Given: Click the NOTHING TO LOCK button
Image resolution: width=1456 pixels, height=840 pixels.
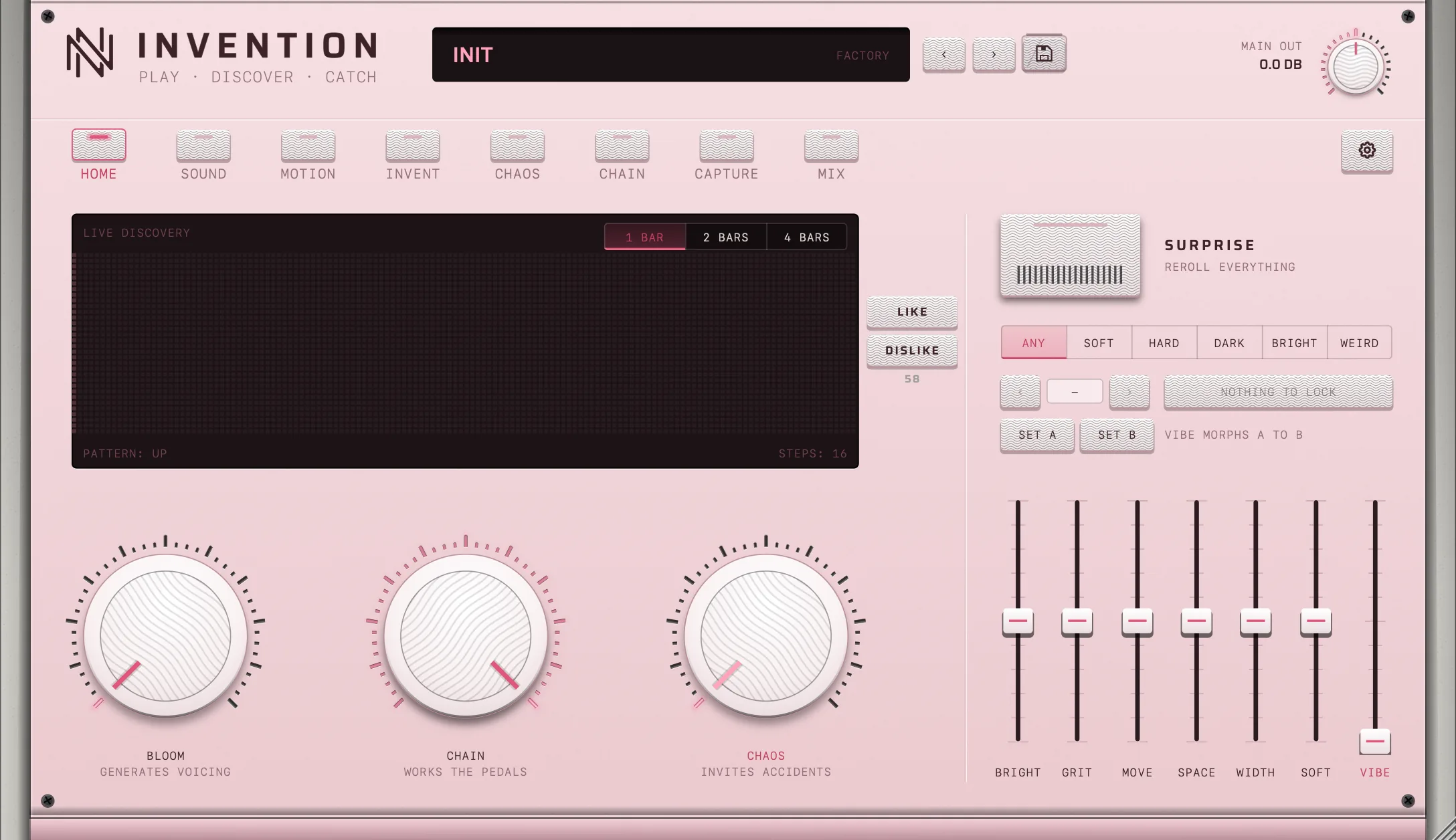Looking at the screenshot, I should click(1278, 392).
